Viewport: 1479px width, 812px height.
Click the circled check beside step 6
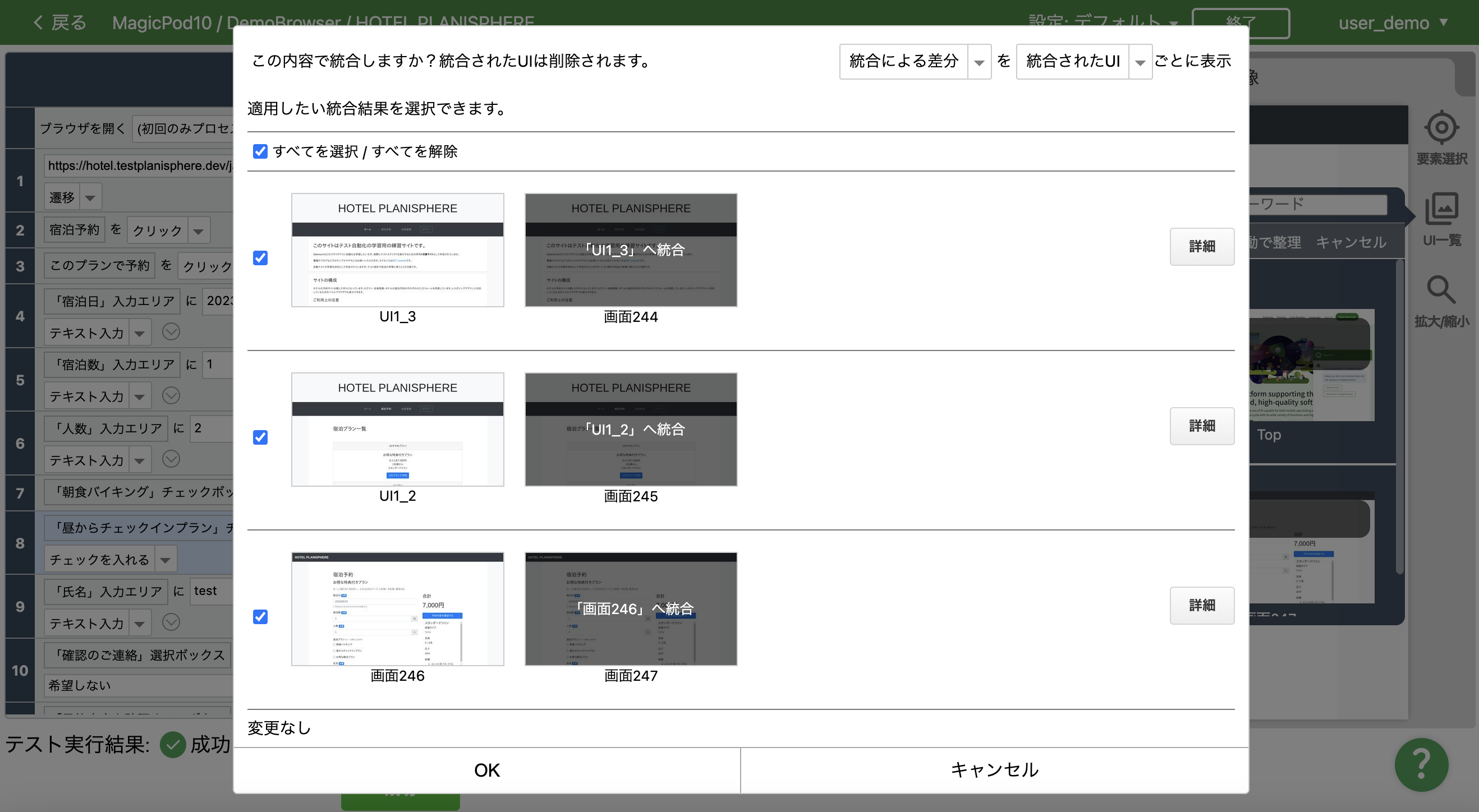click(x=171, y=459)
